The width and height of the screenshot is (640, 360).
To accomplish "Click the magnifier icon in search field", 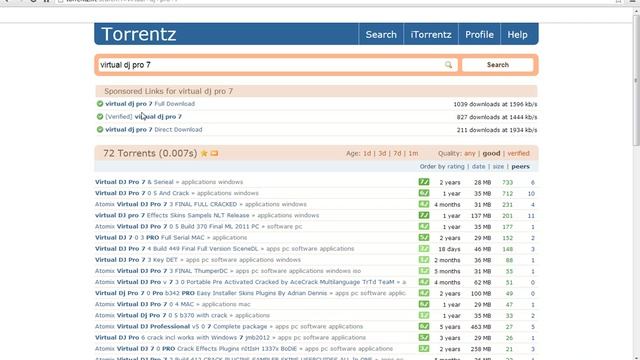I will (x=448, y=65).
